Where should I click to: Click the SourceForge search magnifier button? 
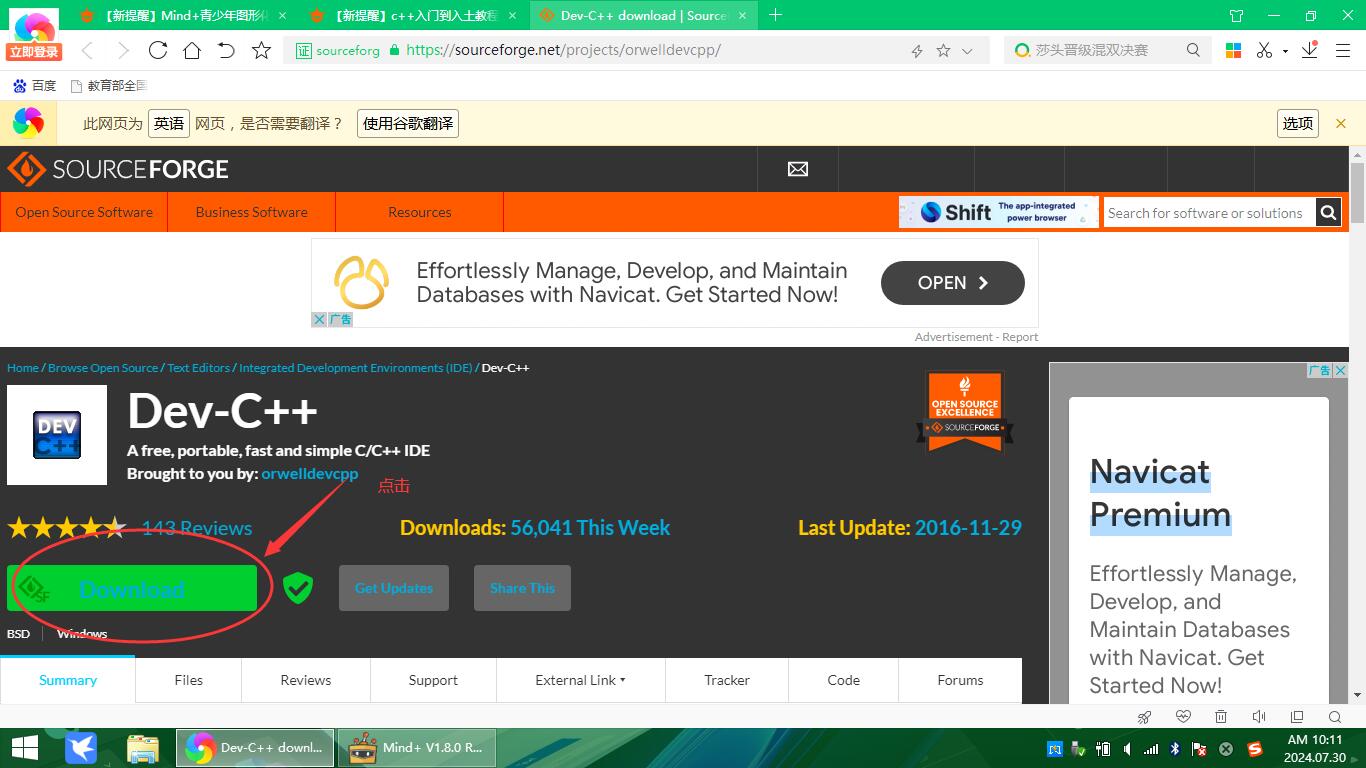1328,212
